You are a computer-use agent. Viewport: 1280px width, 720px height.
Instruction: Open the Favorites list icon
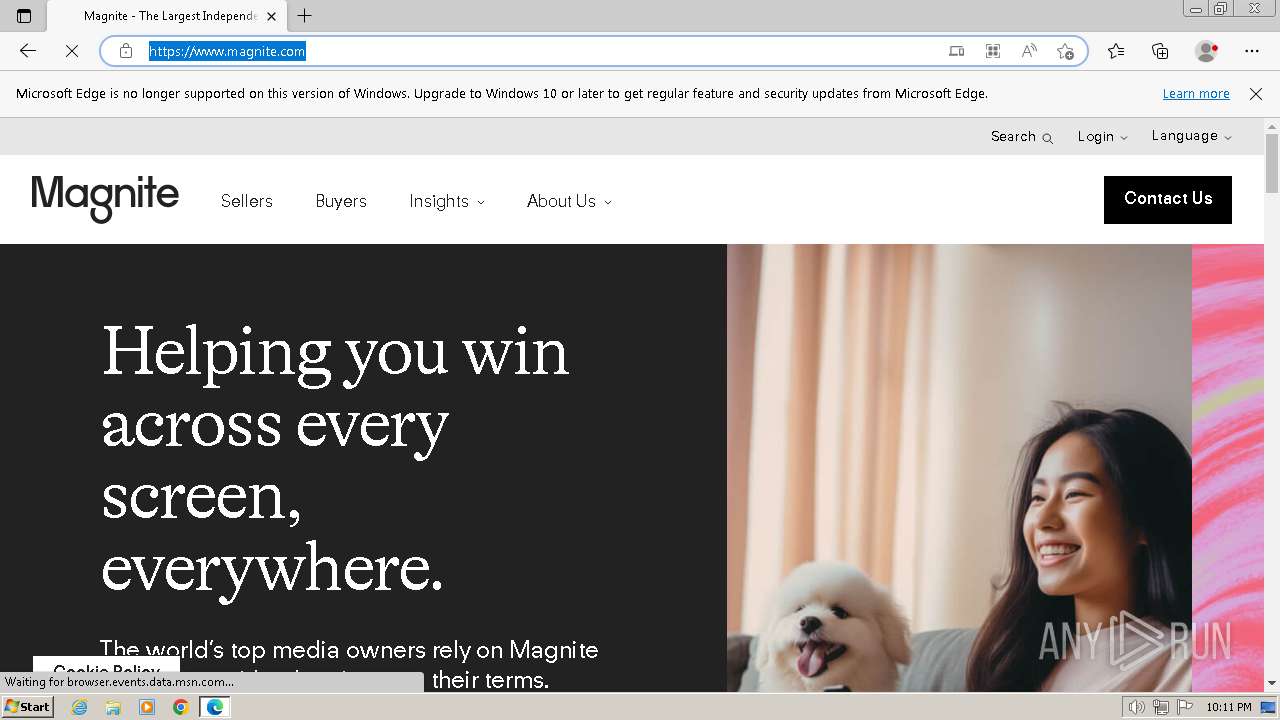tap(1116, 51)
